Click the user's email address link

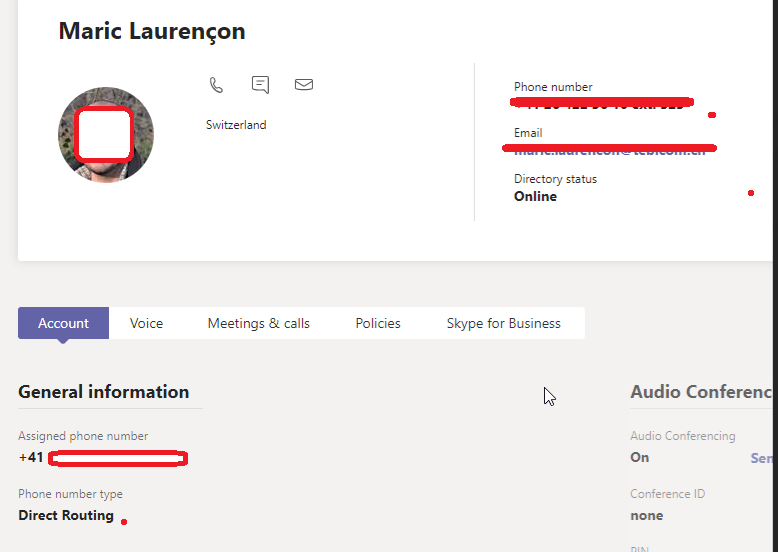[610, 150]
